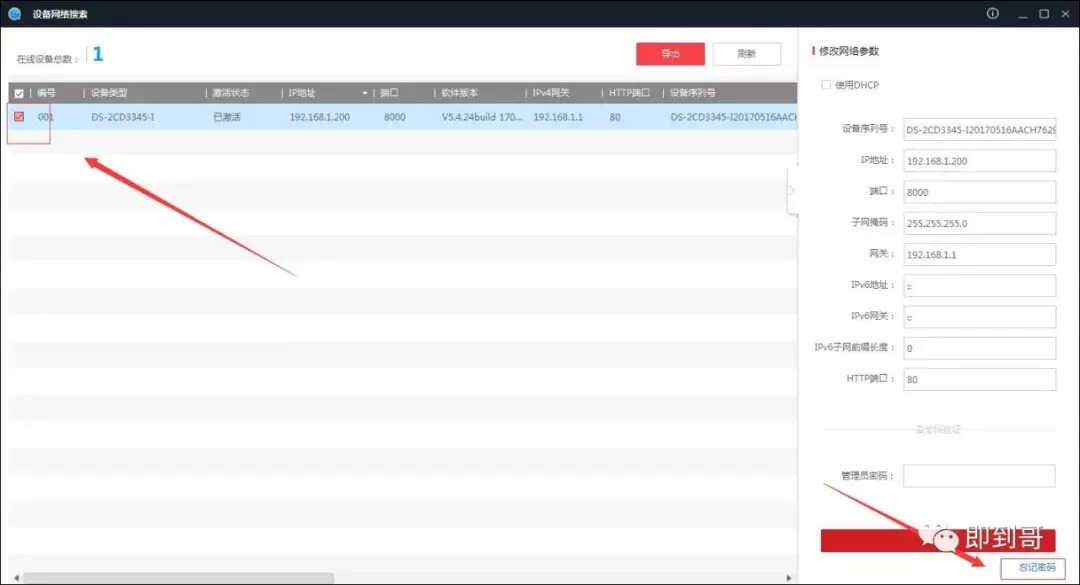1080x585 pixels.
Task: Enable the 使用DHCP checkbox
Action: 825,85
